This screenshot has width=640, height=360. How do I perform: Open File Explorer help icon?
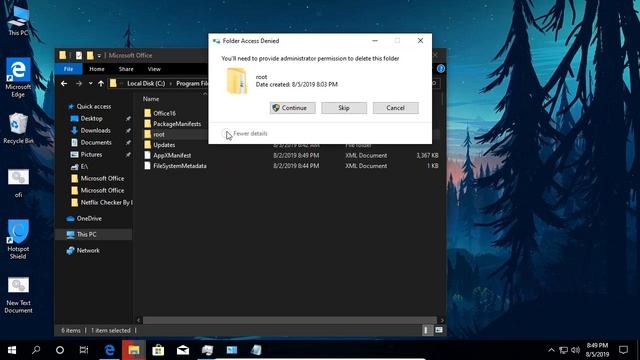[x=440, y=69]
